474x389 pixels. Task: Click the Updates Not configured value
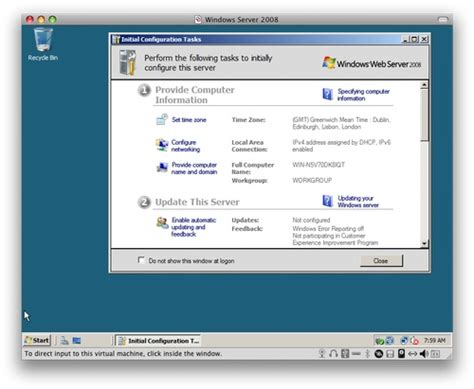(311, 220)
